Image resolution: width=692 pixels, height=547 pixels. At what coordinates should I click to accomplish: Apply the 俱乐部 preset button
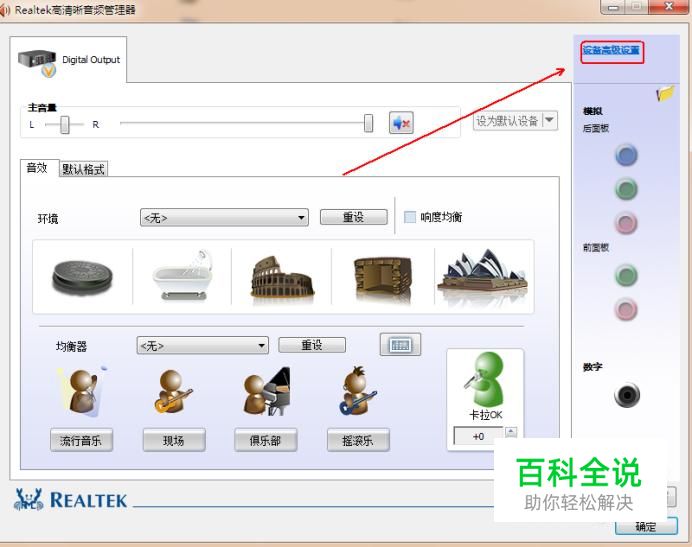pyautogui.click(x=266, y=440)
